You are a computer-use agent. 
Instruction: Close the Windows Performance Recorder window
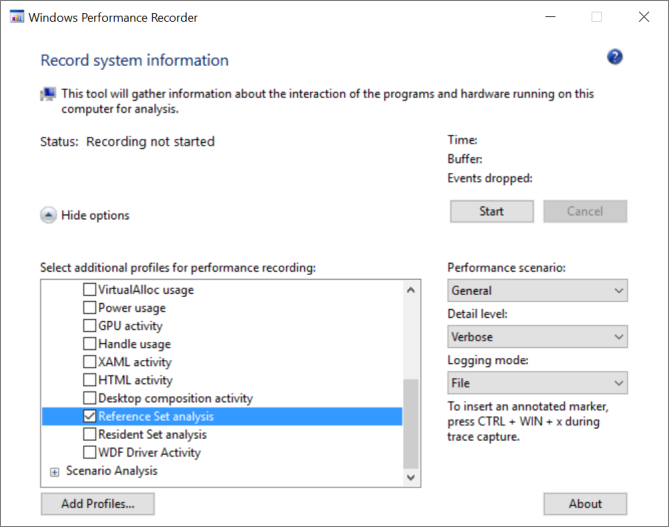(644, 17)
